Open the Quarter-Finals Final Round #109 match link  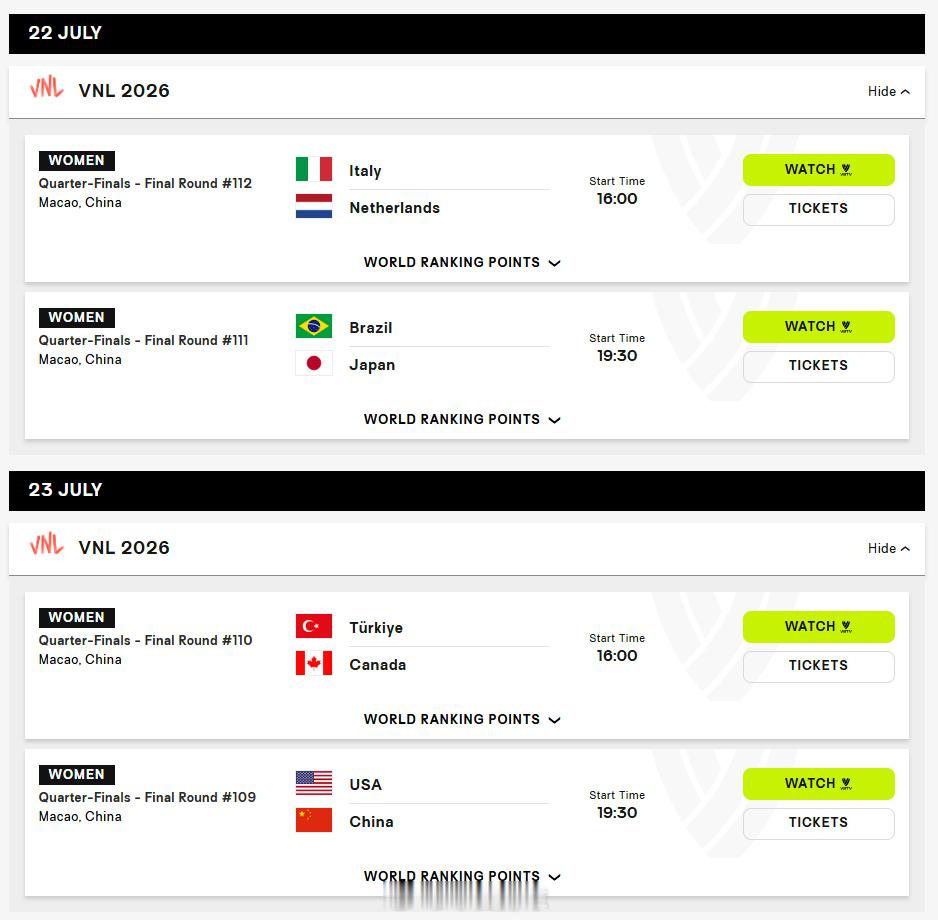147,797
